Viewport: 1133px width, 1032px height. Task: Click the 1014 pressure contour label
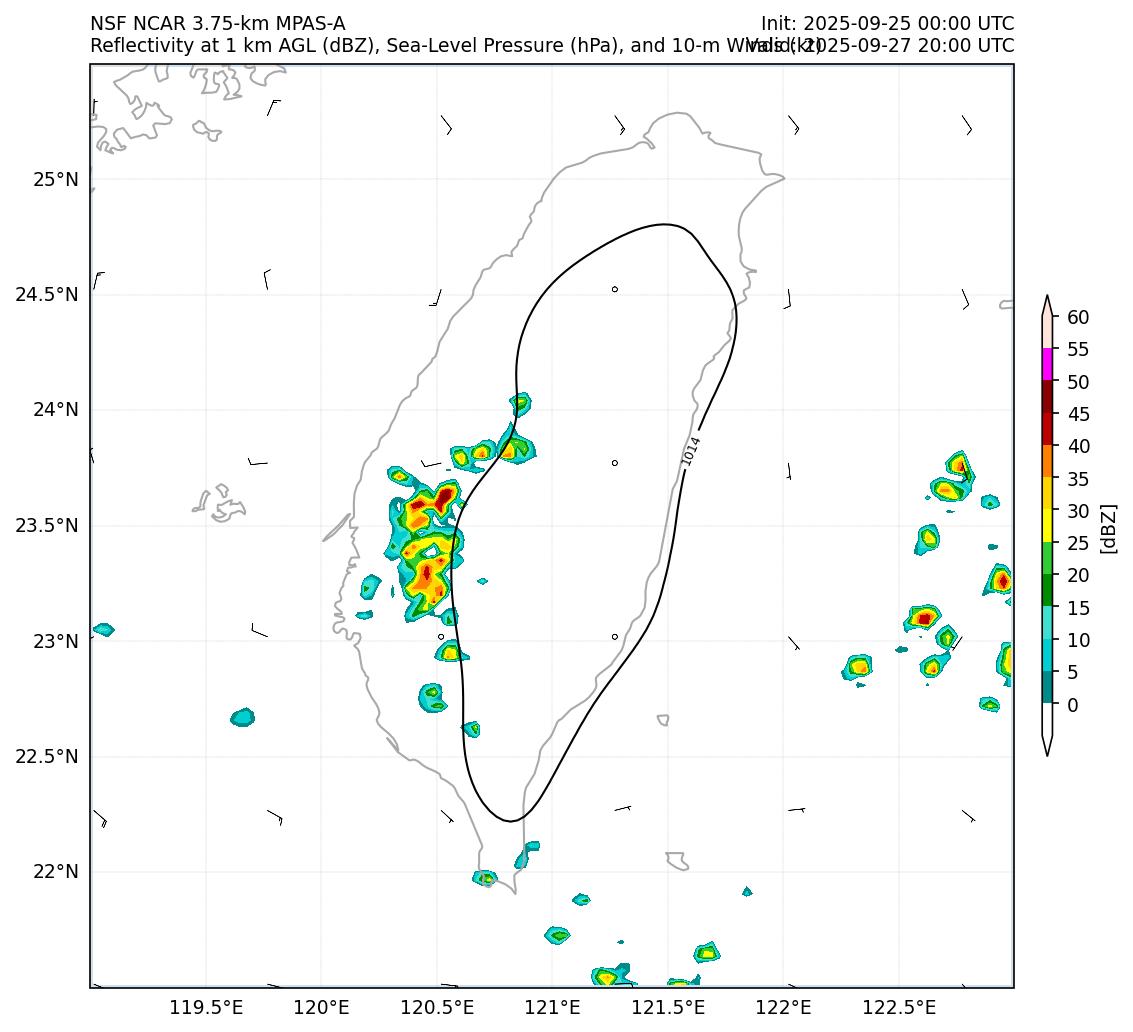pos(691,450)
